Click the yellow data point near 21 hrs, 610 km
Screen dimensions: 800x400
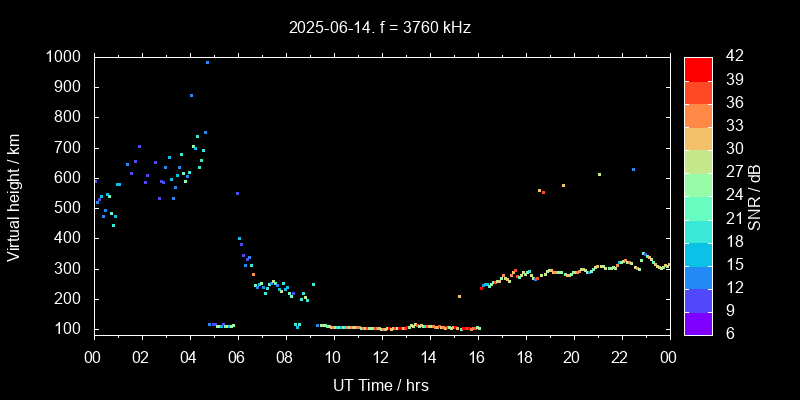coord(599,174)
